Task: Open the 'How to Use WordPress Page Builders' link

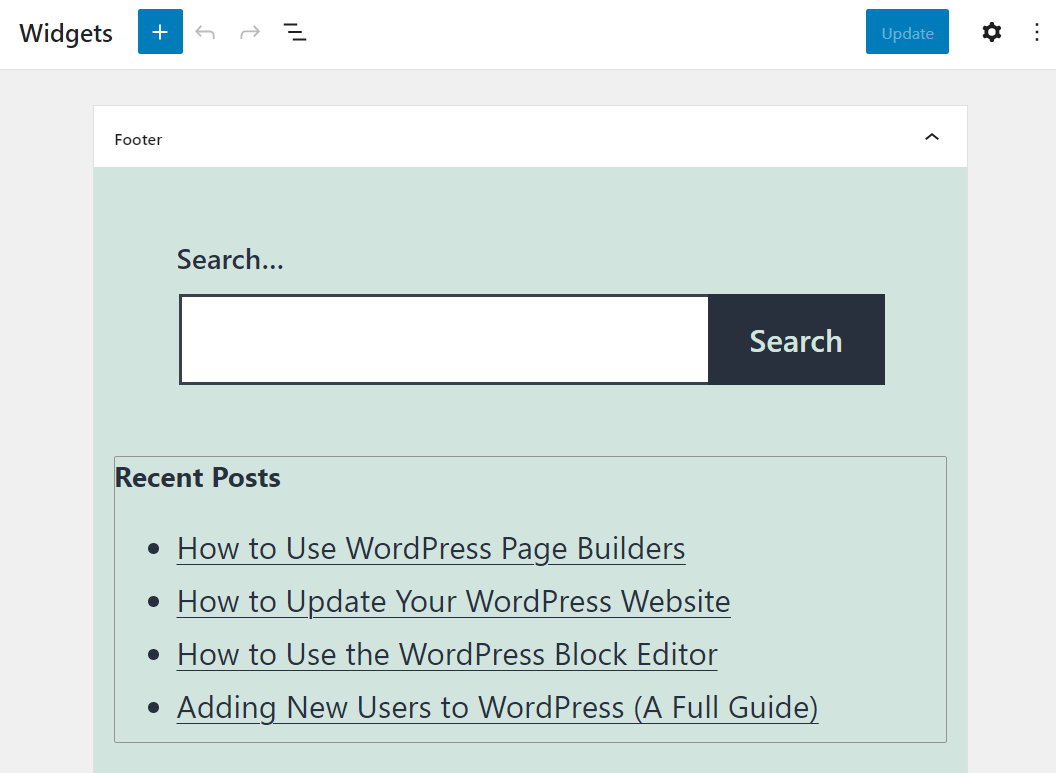Action: point(431,548)
